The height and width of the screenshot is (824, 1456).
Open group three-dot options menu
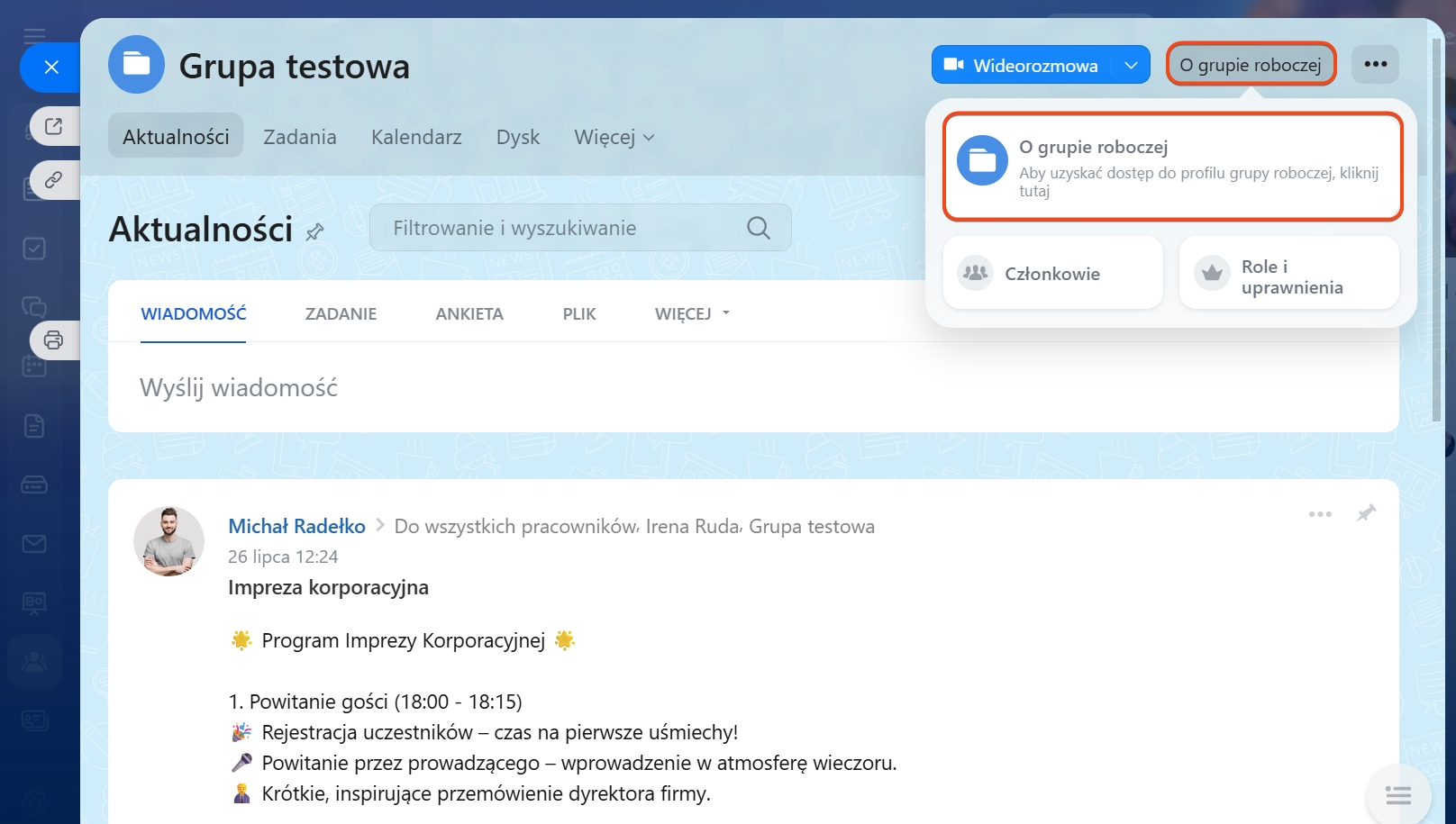(x=1375, y=65)
